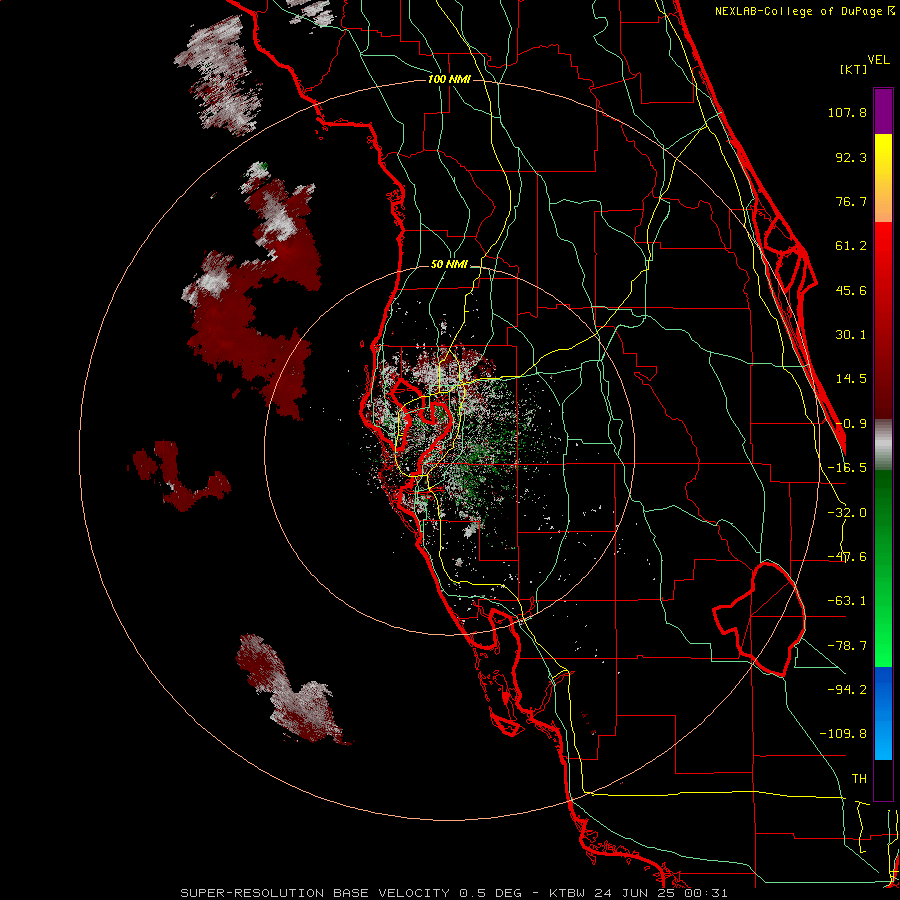Click the VEL legend heading
The image size is (900, 900).
click(878, 60)
